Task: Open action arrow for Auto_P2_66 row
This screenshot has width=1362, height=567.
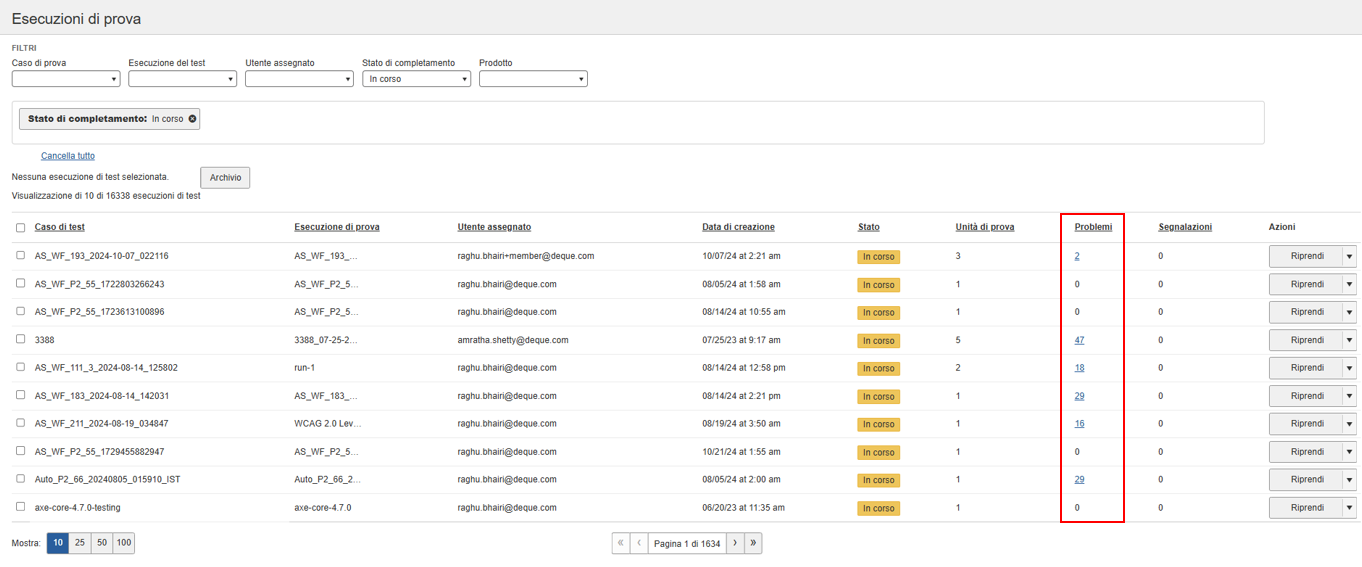Action: tap(1349, 480)
